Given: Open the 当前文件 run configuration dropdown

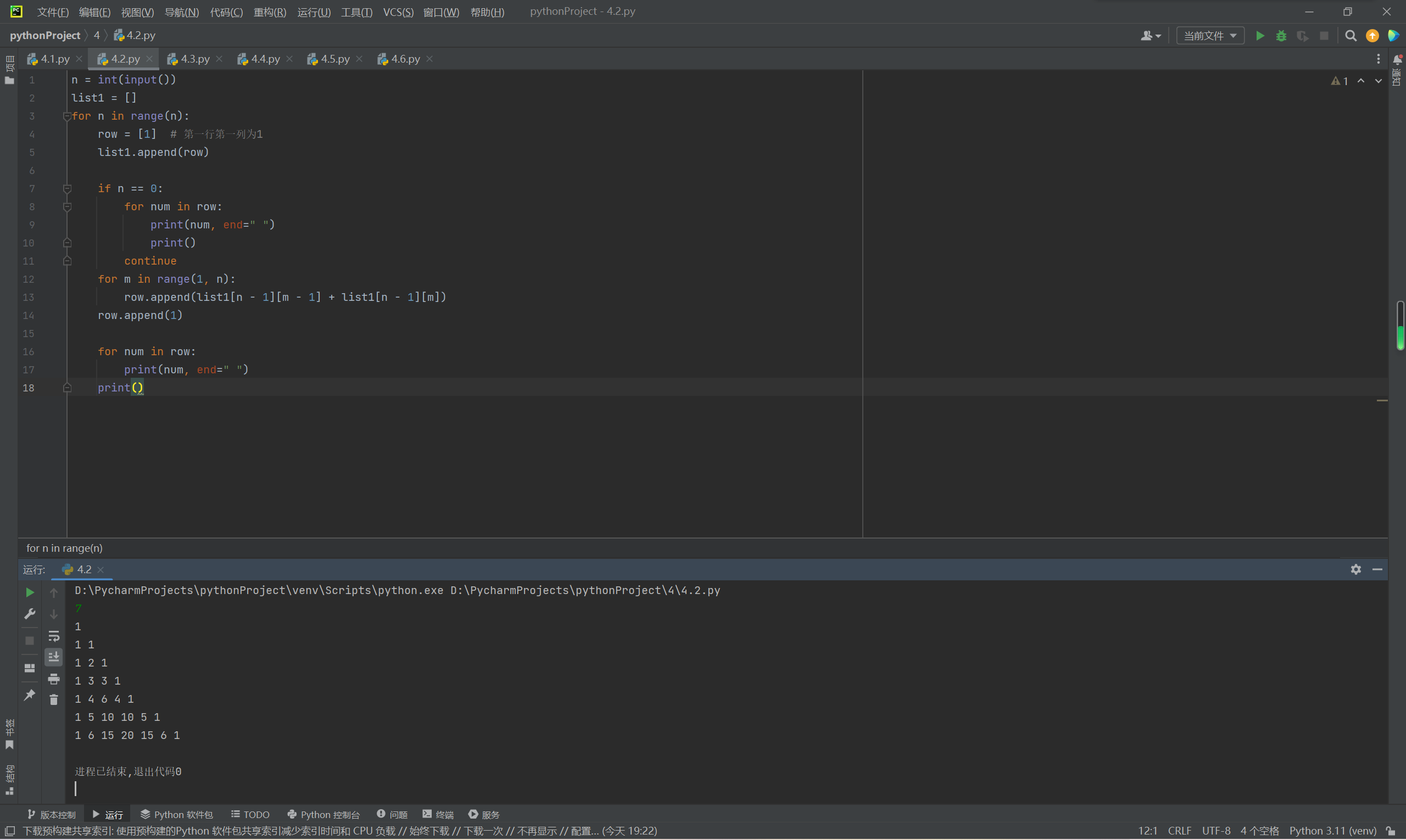Looking at the screenshot, I should (x=1210, y=36).
